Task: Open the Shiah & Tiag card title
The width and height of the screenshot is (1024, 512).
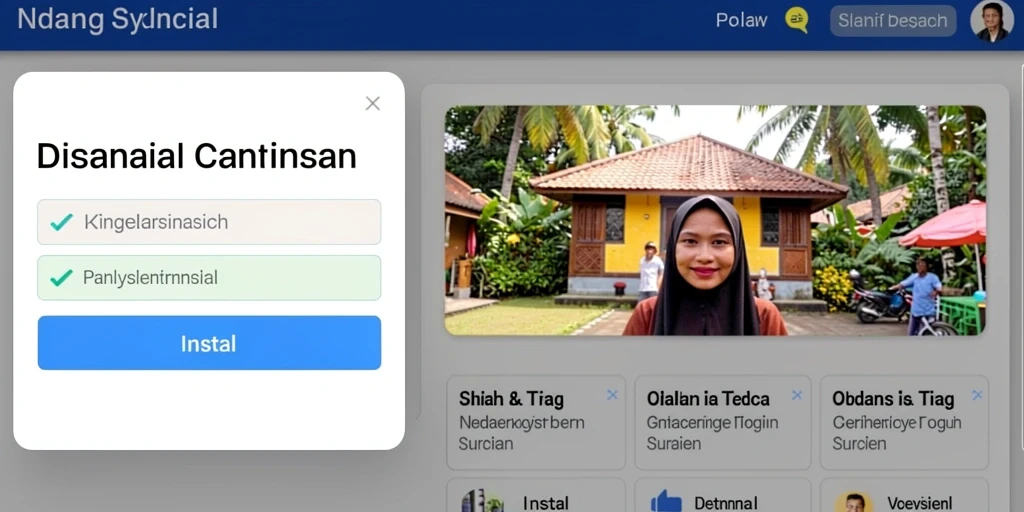Action: click(511, 398)
